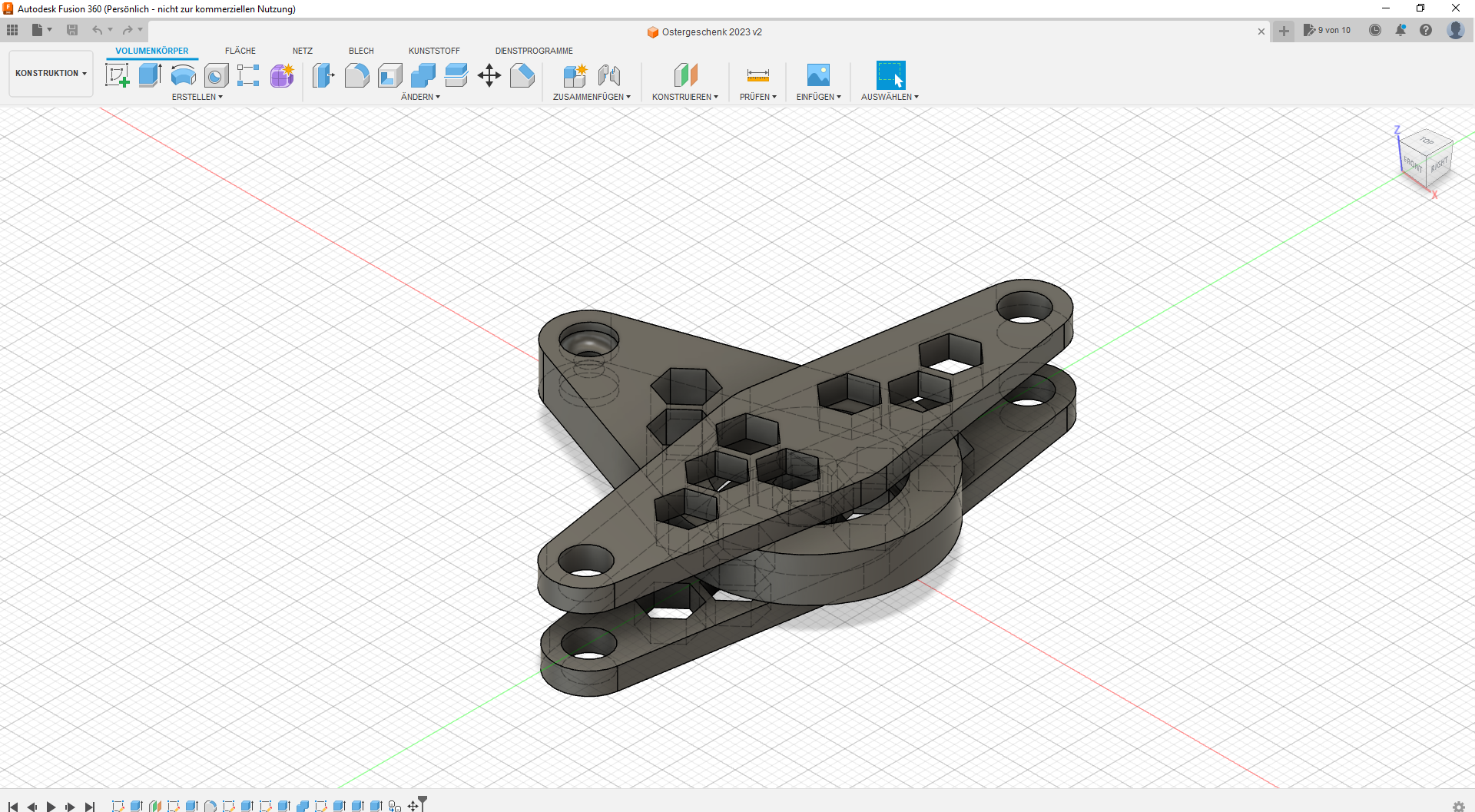Expand the Erstellen menu
1475x812 pixels.
click(x=197, y=97)
